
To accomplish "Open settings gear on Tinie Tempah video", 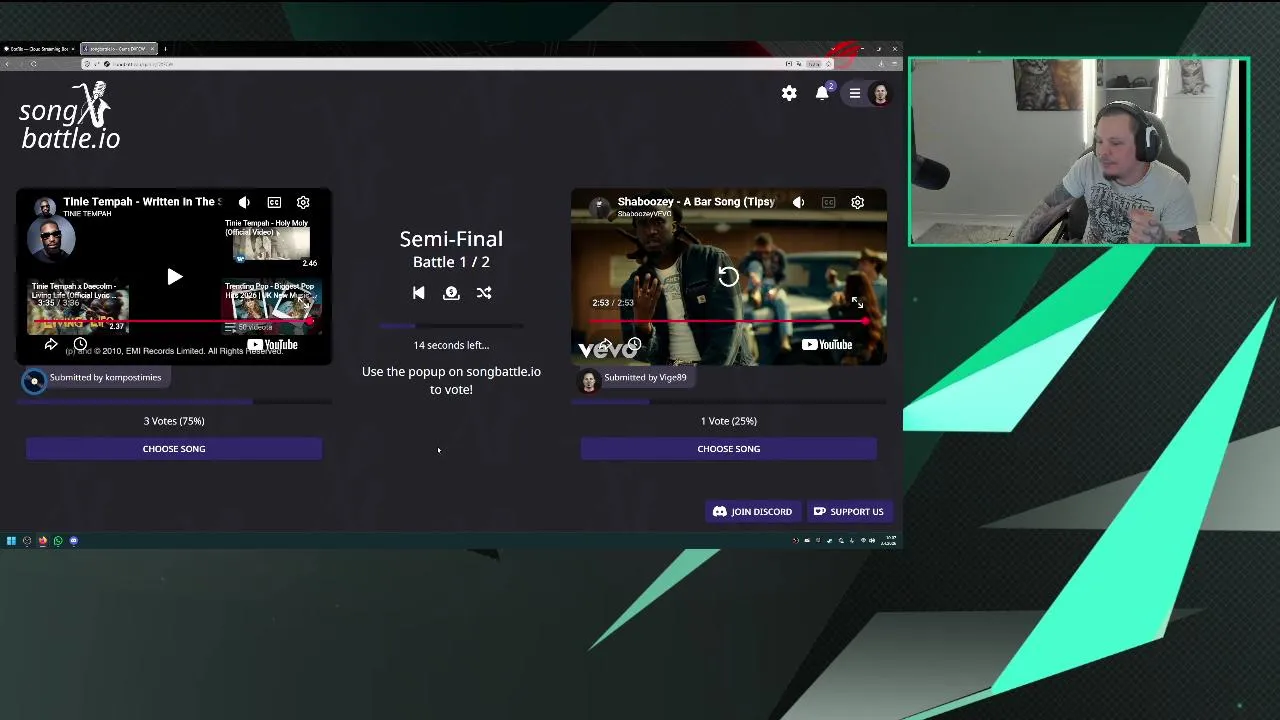I will coord(303,202).
